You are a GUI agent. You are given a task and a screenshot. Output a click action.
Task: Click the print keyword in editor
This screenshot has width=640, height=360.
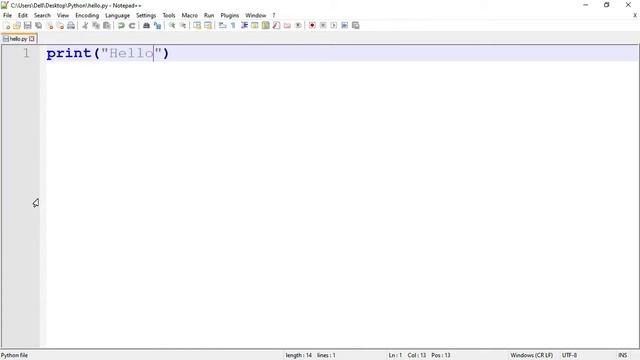(69, 53)
